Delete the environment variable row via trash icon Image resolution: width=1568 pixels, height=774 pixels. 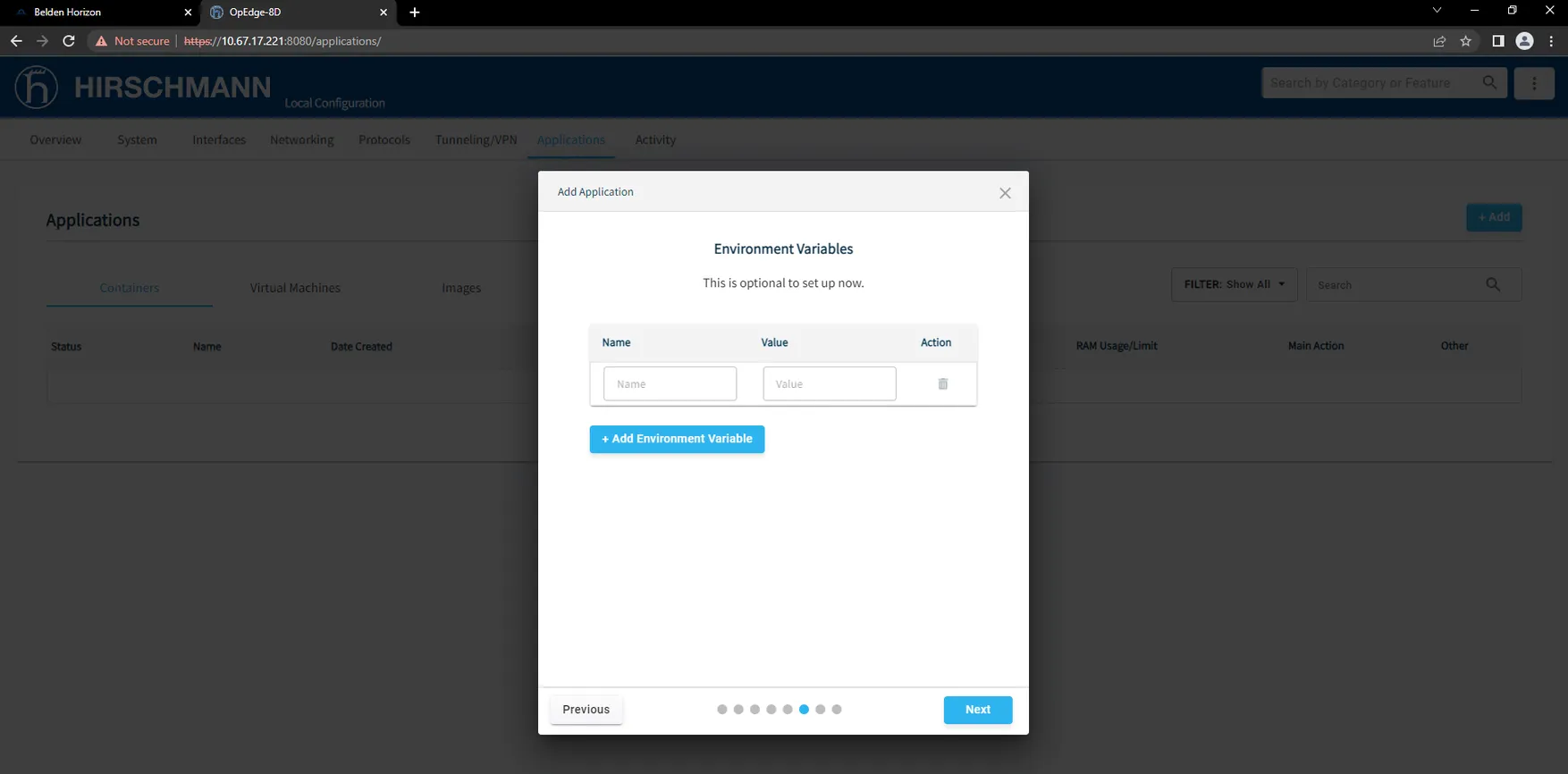942,384
